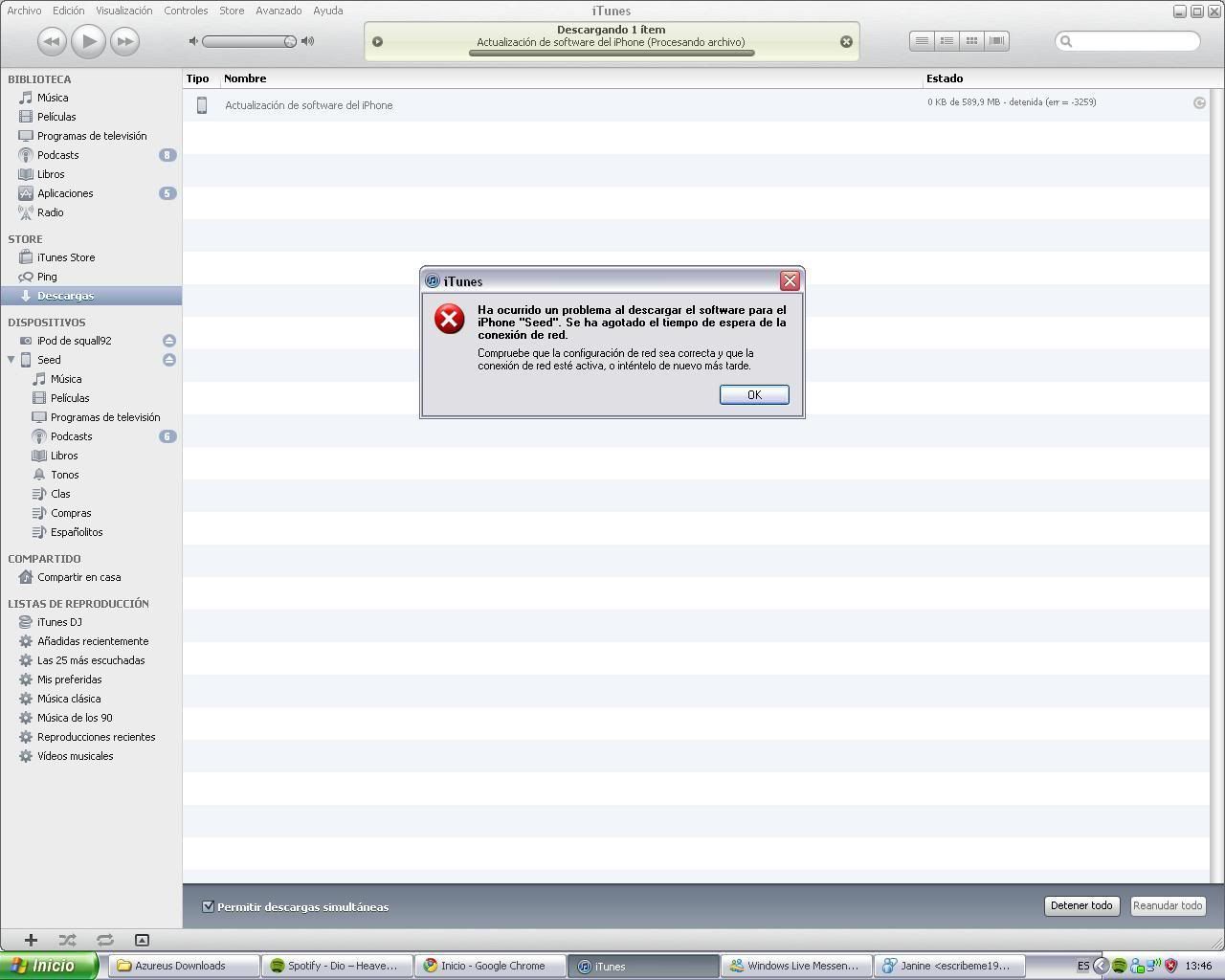The image size is (1225, 980).
Task: Collapse the Seed device tree
Action: [11, 360]
